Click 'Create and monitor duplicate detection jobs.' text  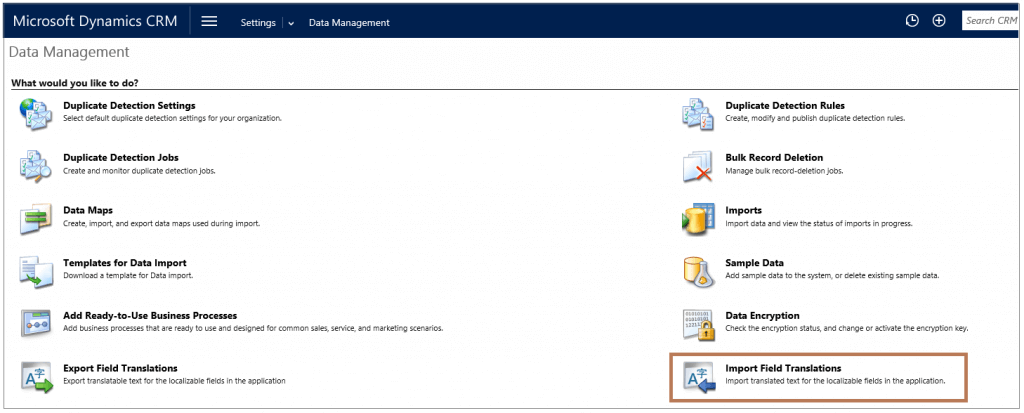pyautogui.click(x=139, y=171)
